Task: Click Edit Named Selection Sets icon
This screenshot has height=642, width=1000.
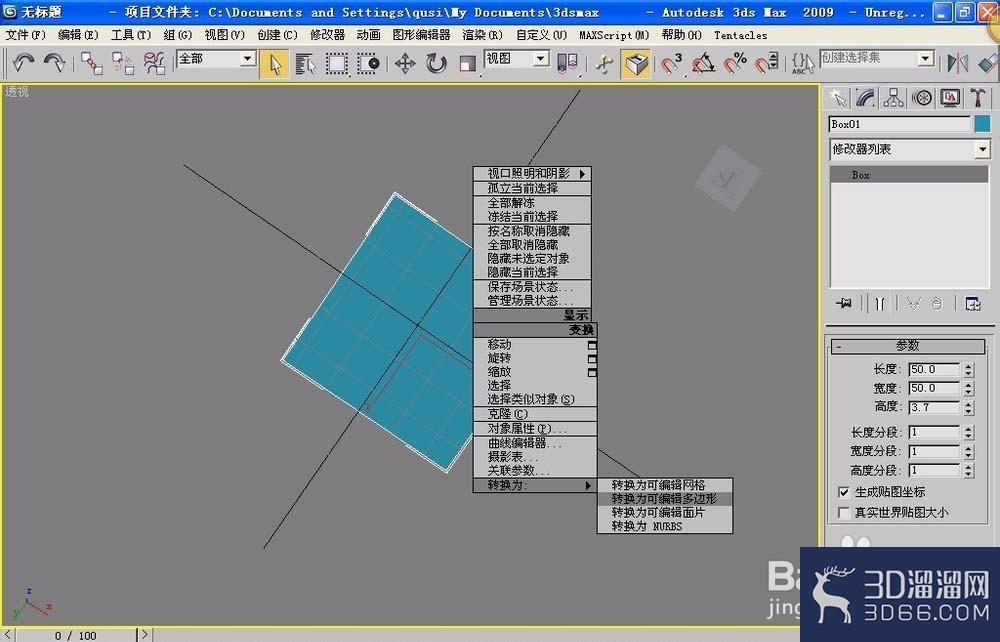Action: pyautogui.click(x=802, y=64)
